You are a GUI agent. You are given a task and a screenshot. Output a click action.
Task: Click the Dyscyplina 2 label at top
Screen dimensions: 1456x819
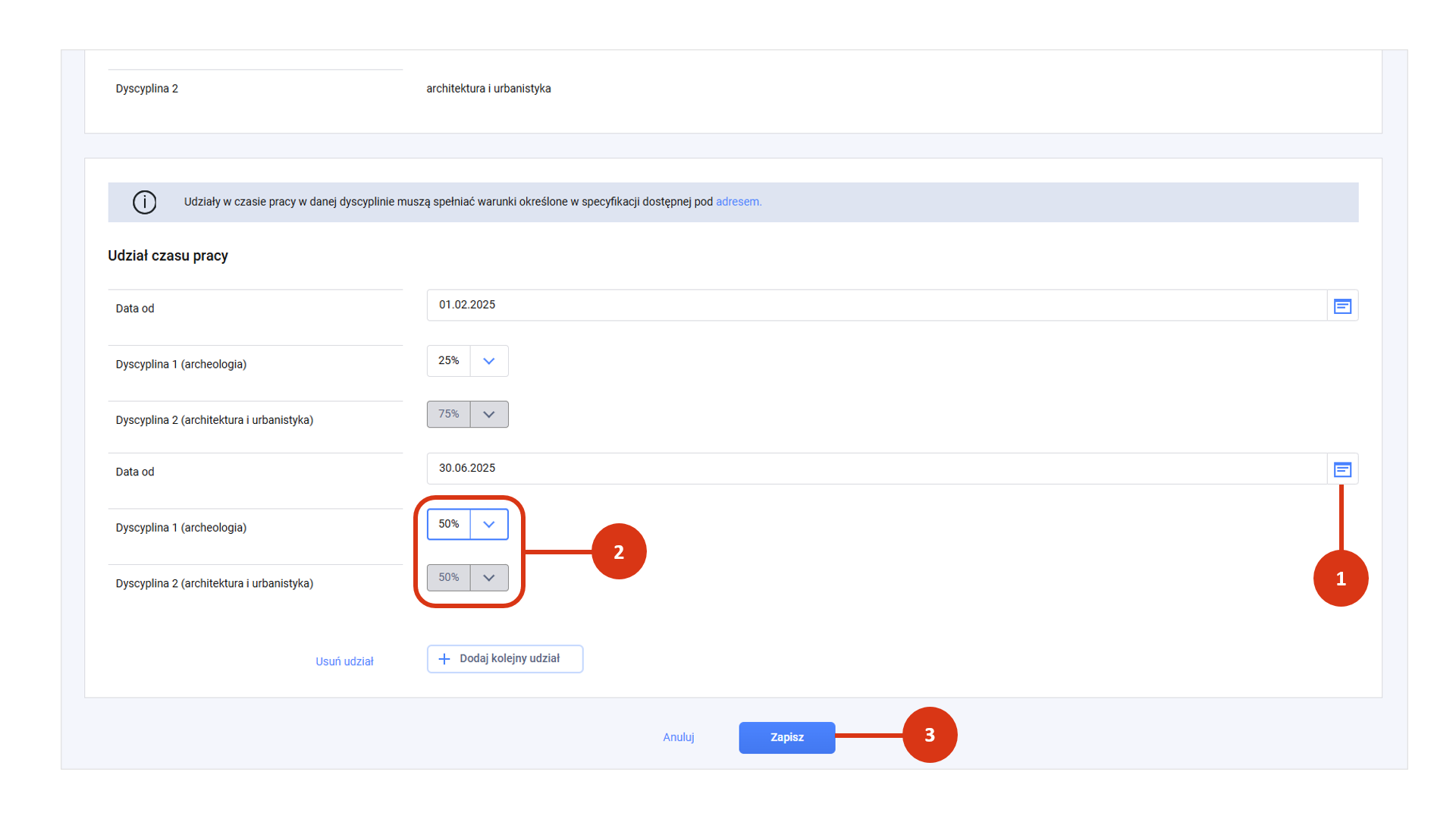[147, 89]
